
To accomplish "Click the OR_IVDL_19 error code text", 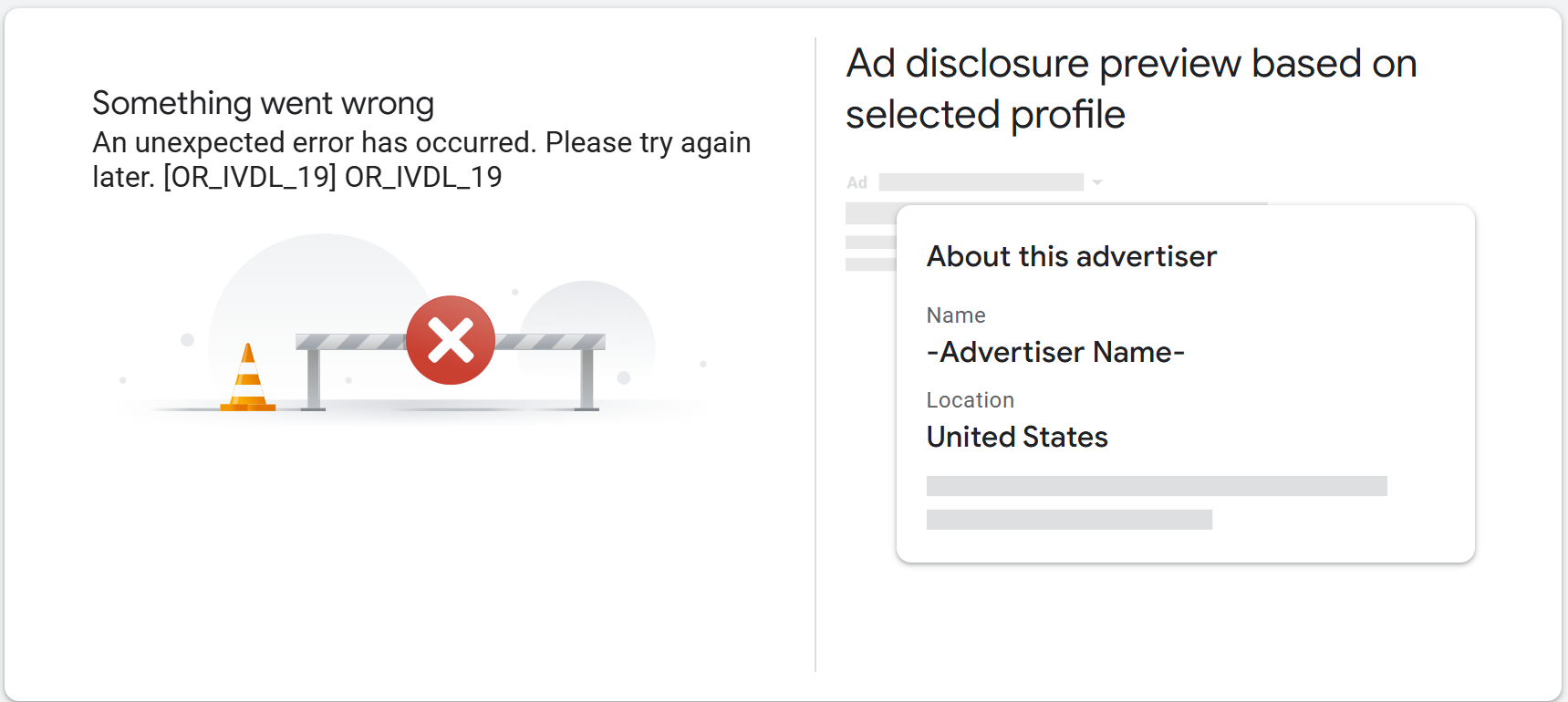I will tap(422, 177).
